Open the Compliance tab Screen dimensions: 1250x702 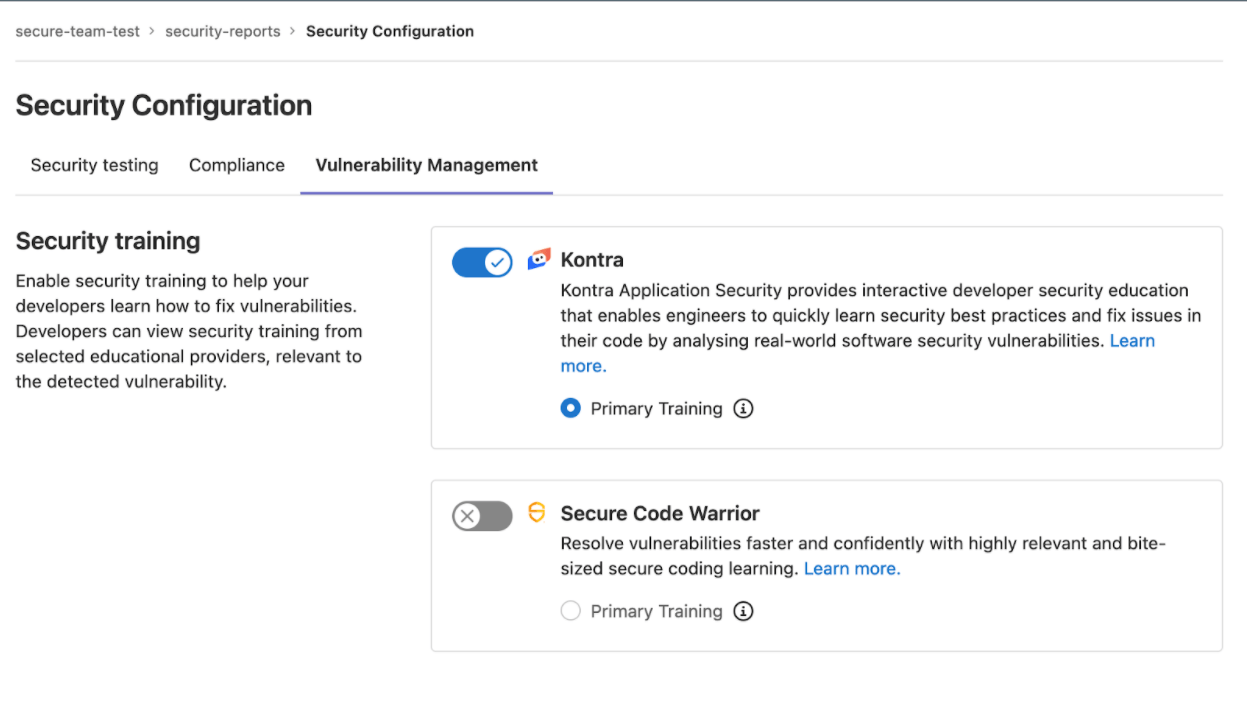[236, 165]
